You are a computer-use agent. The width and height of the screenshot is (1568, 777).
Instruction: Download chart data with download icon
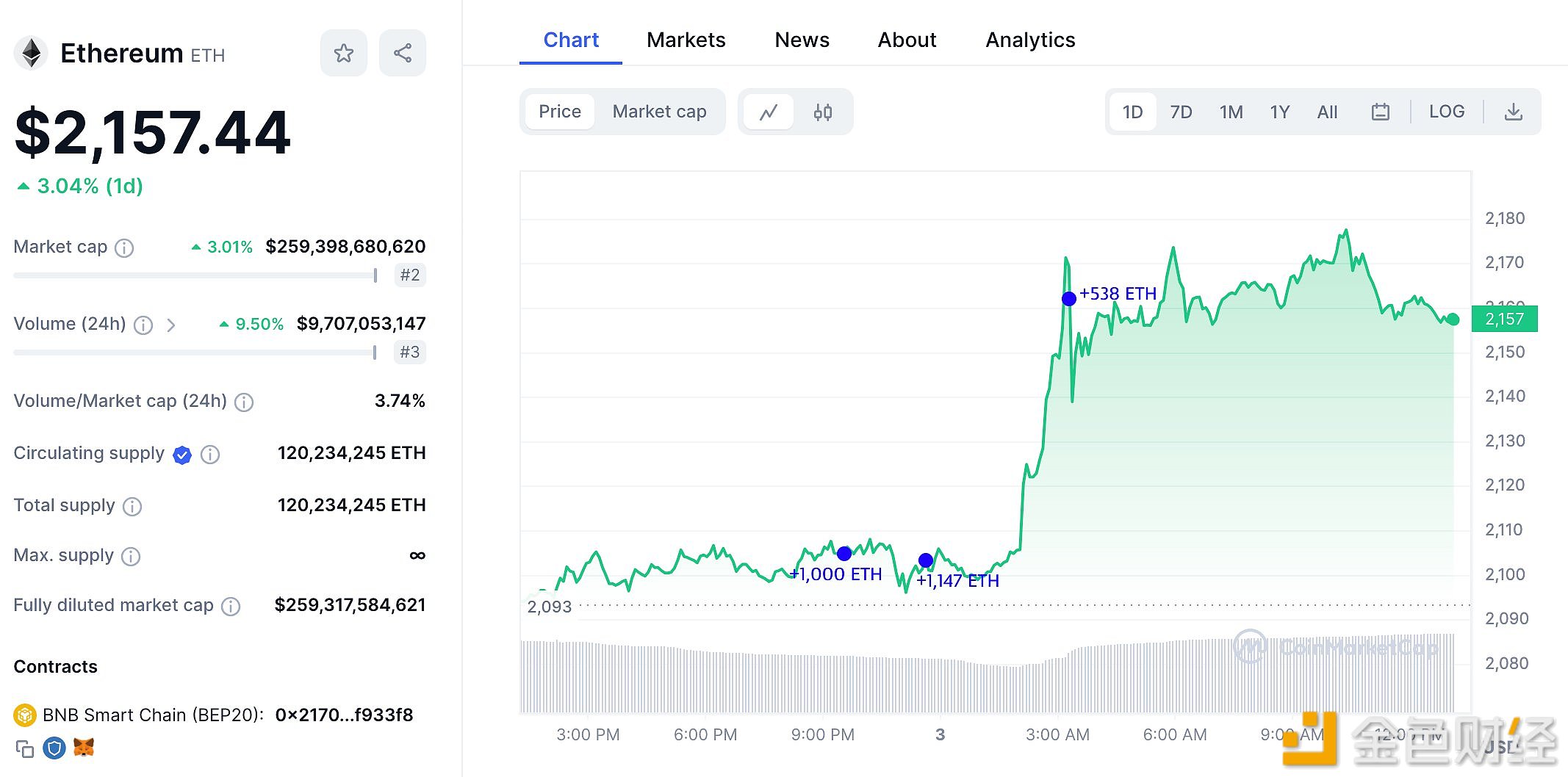1513,112
